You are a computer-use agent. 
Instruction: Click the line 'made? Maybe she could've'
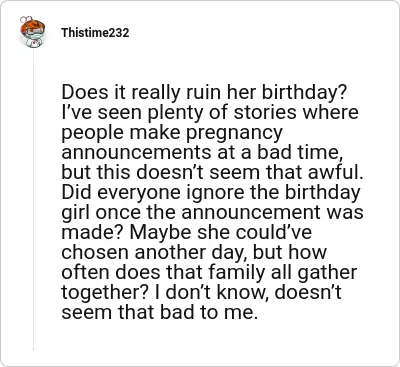click(187, 233)
